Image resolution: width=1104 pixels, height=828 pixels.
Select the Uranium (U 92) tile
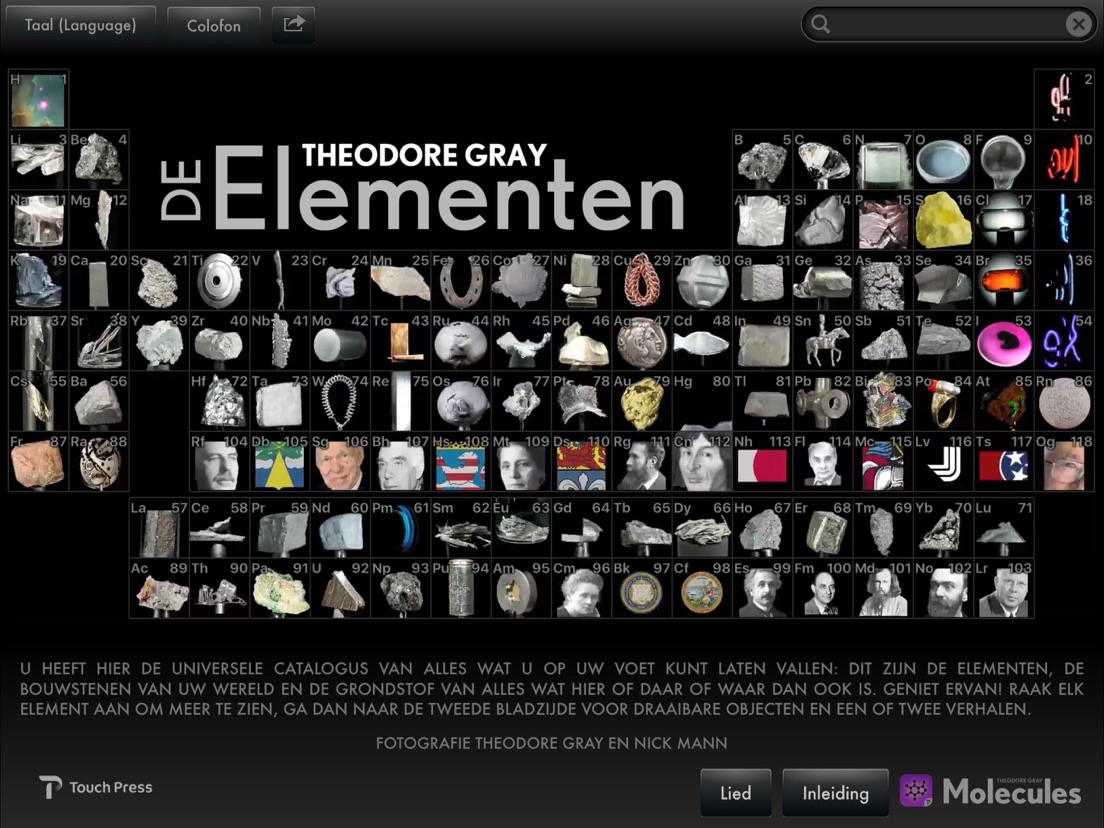340,589
